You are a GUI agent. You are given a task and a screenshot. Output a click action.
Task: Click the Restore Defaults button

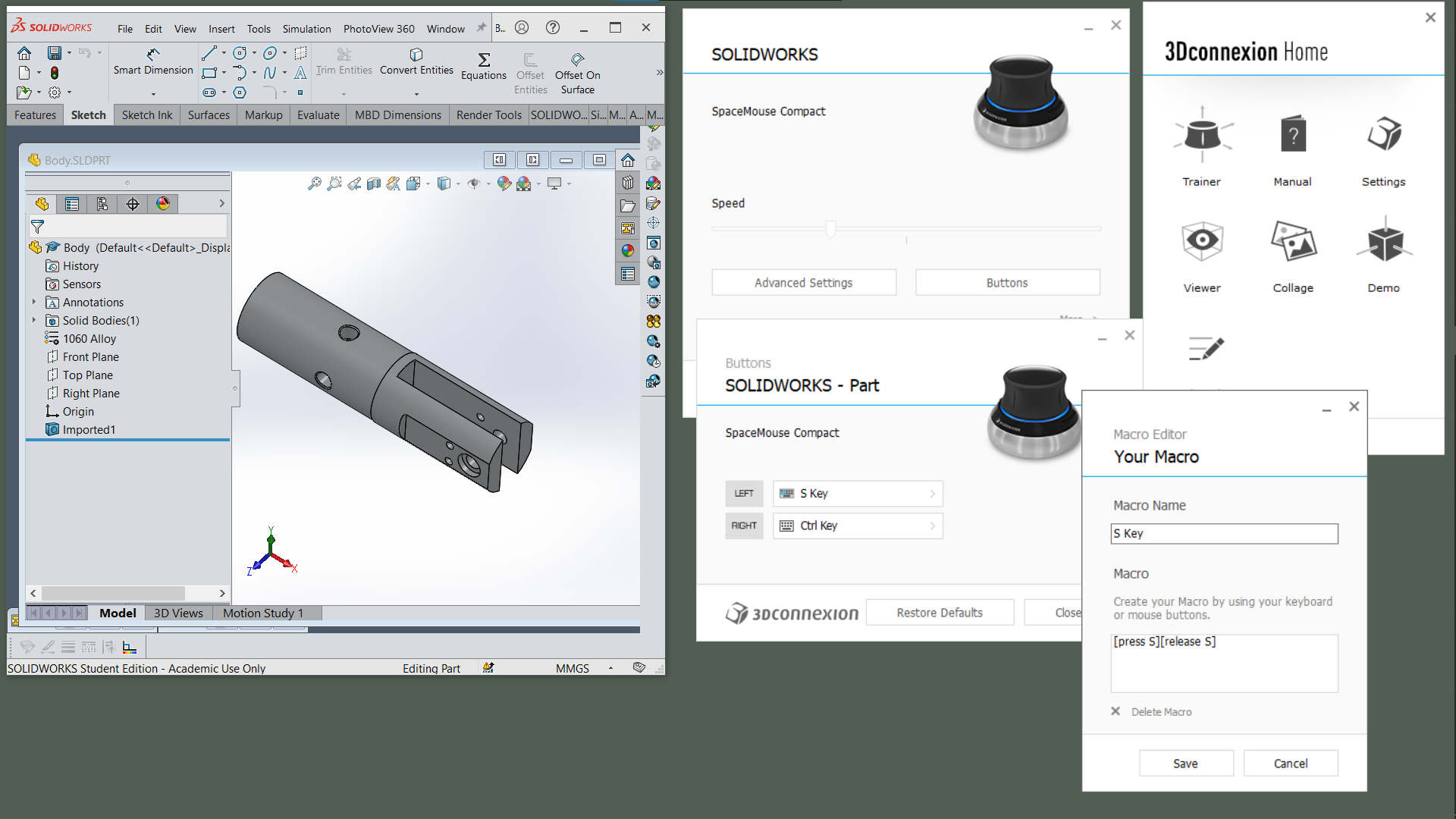(x=940, y=612)
